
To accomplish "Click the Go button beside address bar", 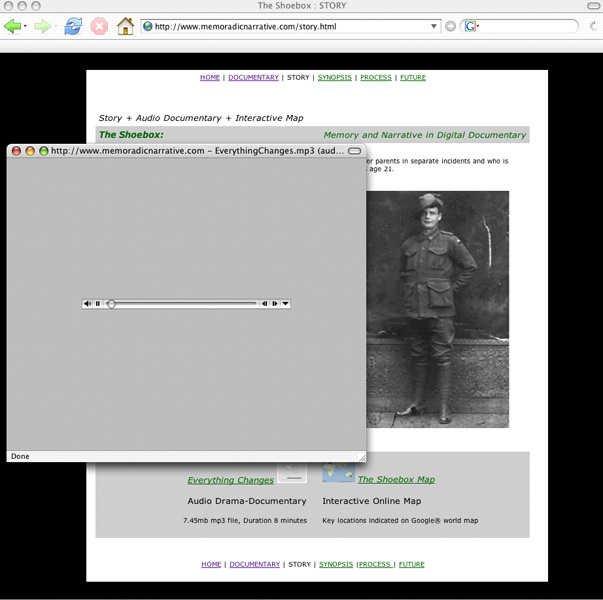I will click(450, 26).
